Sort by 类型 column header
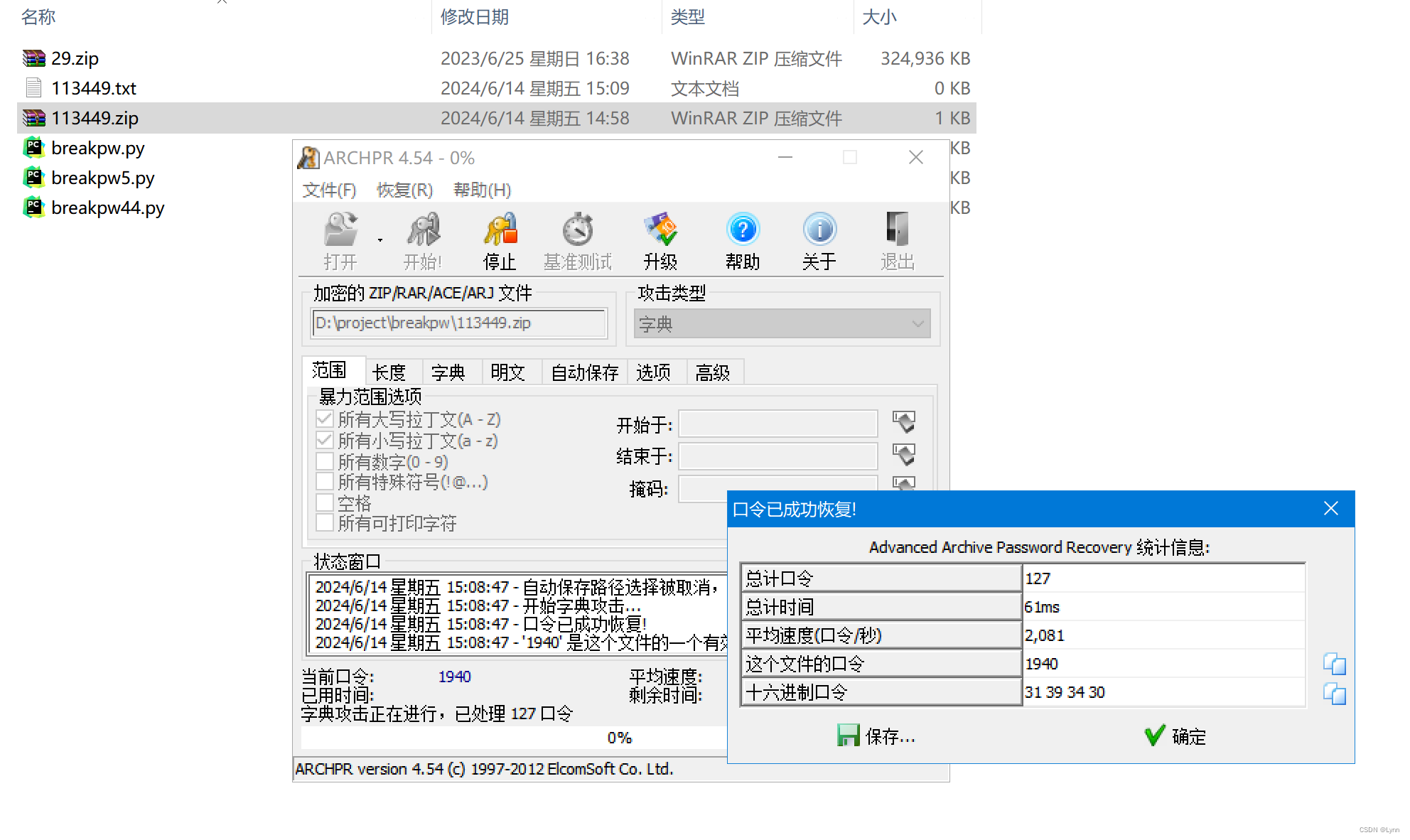The width and height of the screenshot is (1410, 840). 688,17
